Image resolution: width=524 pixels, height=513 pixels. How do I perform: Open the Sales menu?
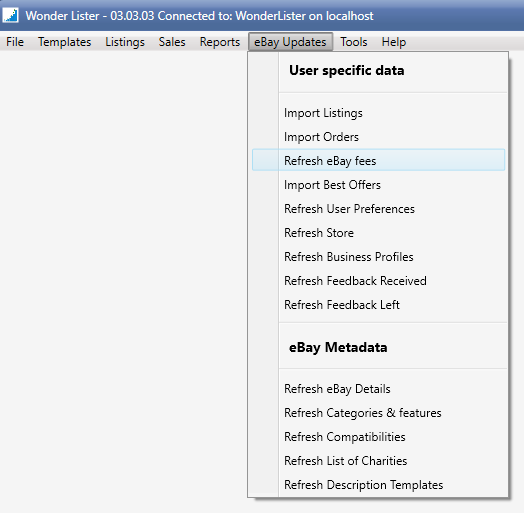[172, 42]
